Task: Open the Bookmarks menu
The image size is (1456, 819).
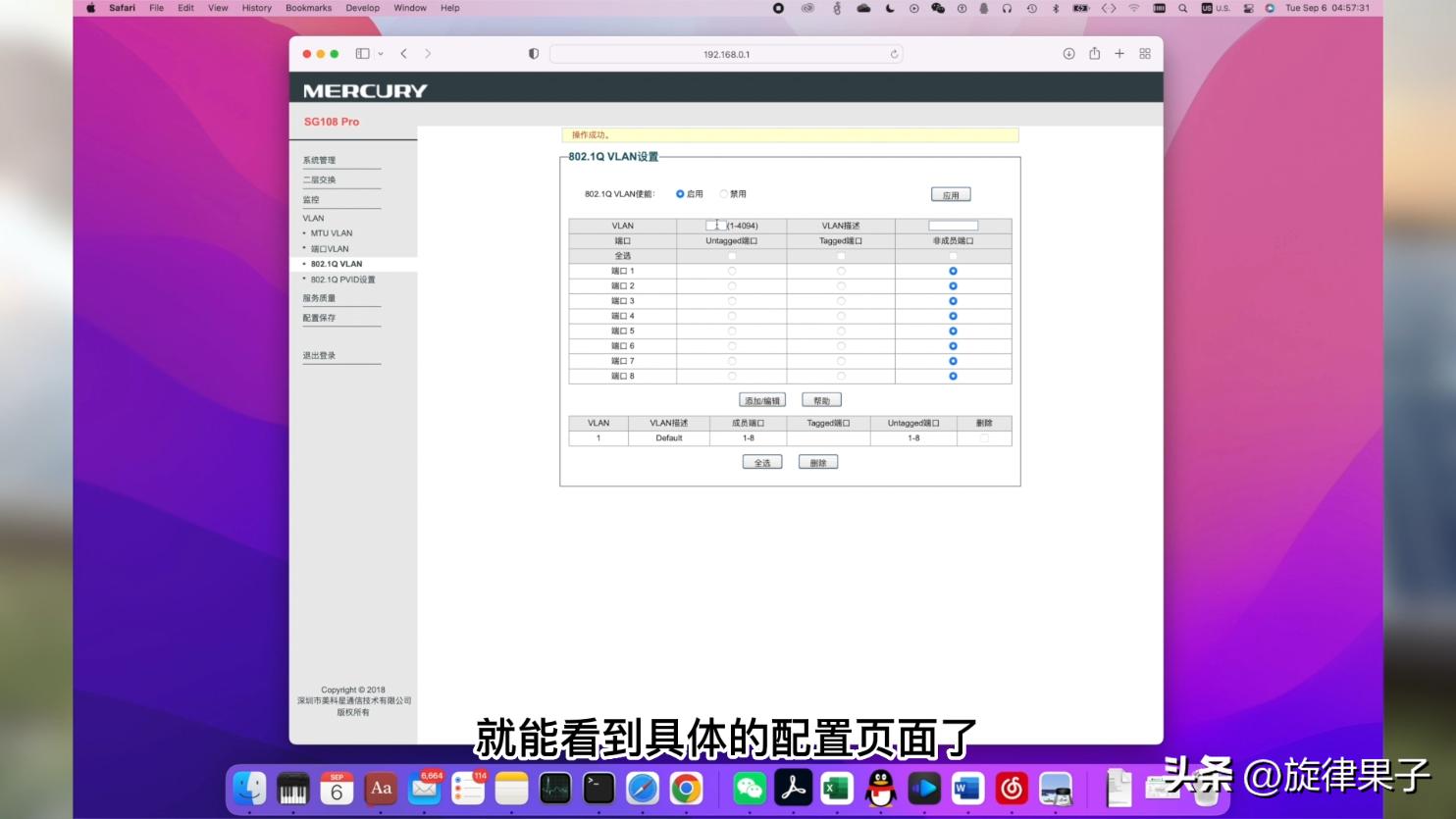Action: [x=307, y=8]
